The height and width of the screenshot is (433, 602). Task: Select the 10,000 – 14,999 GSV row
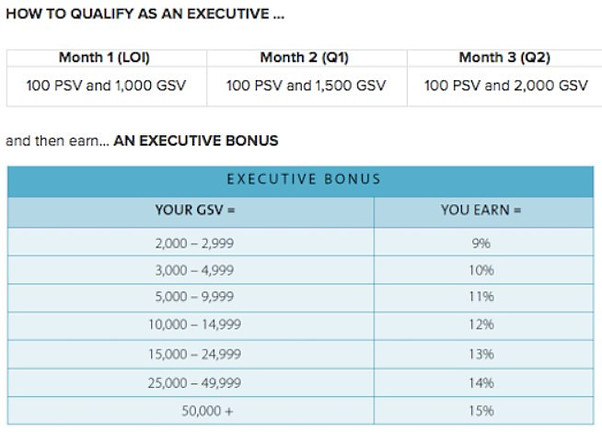pos(301,326)
